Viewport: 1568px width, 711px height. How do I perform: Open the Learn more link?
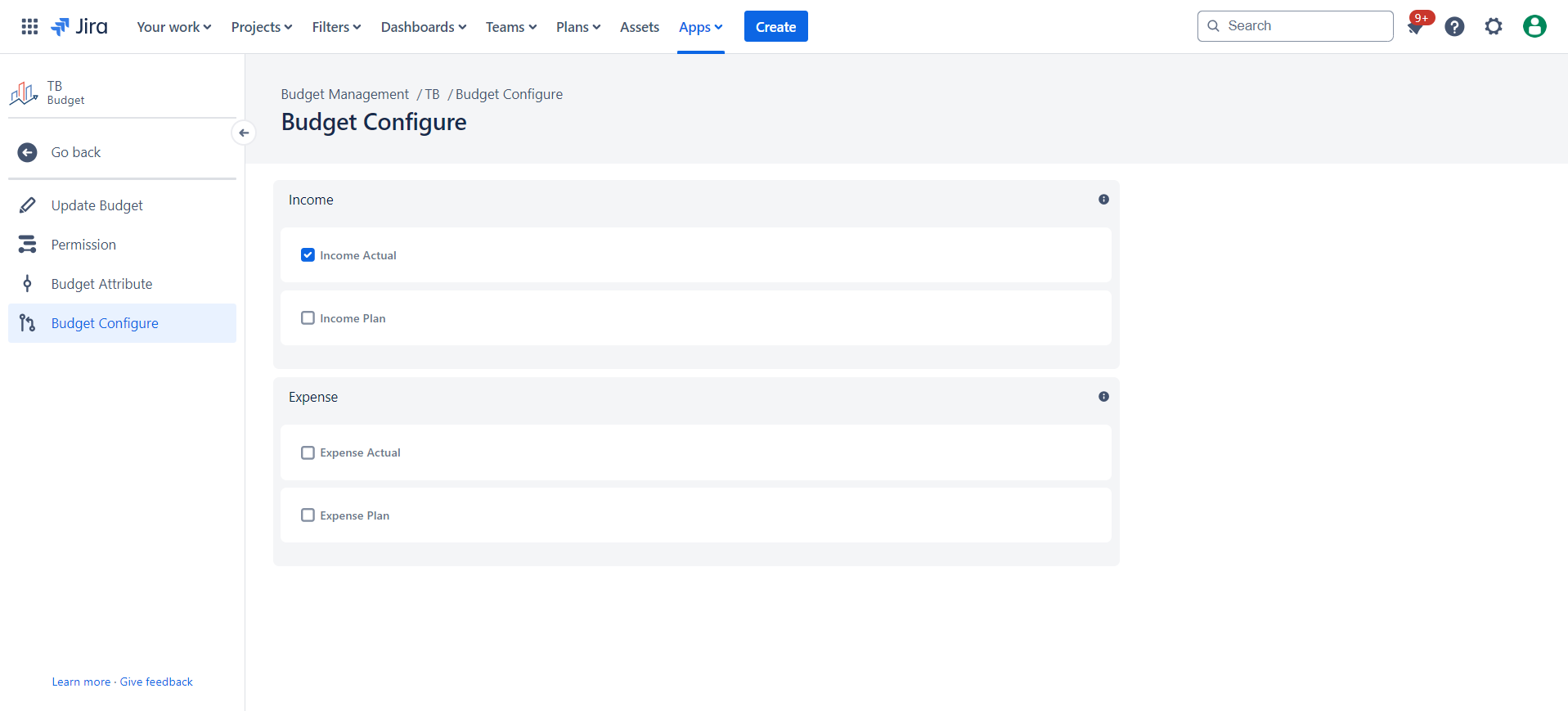tap(81, 682)
